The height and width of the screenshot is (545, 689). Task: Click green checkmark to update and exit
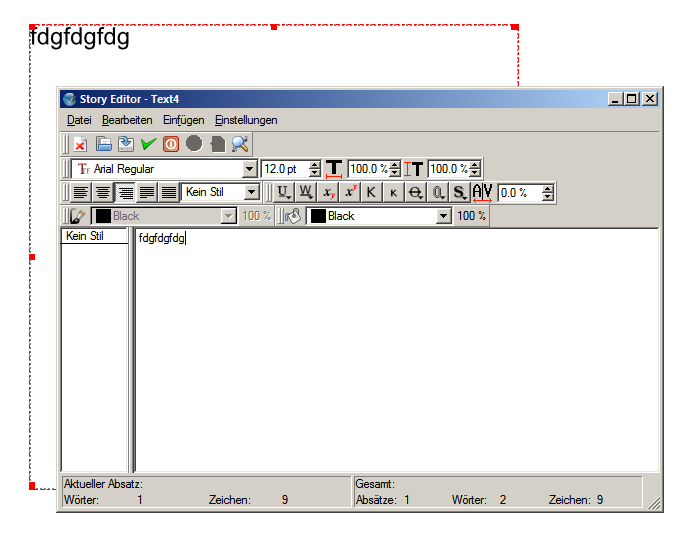[x=148, y=144]
